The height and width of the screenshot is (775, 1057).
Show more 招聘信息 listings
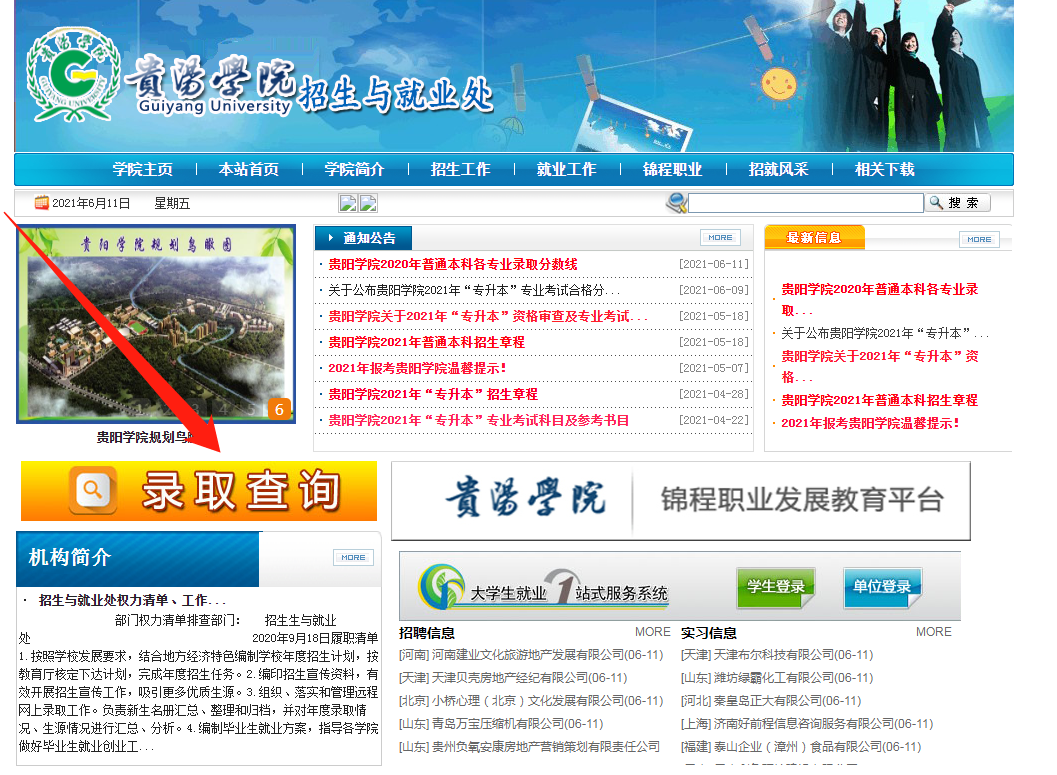(x=652, y=632)
